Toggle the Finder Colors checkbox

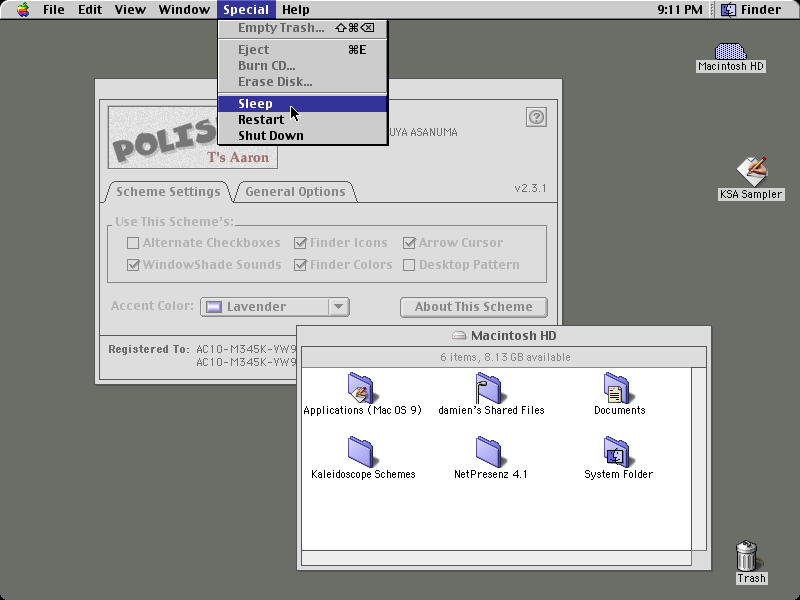[x=300, y=265]
